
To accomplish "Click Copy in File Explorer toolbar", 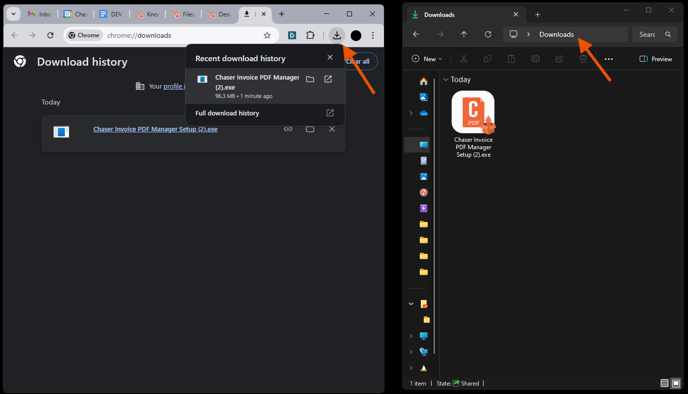I will pyautogui.click(x=487, y=59).
